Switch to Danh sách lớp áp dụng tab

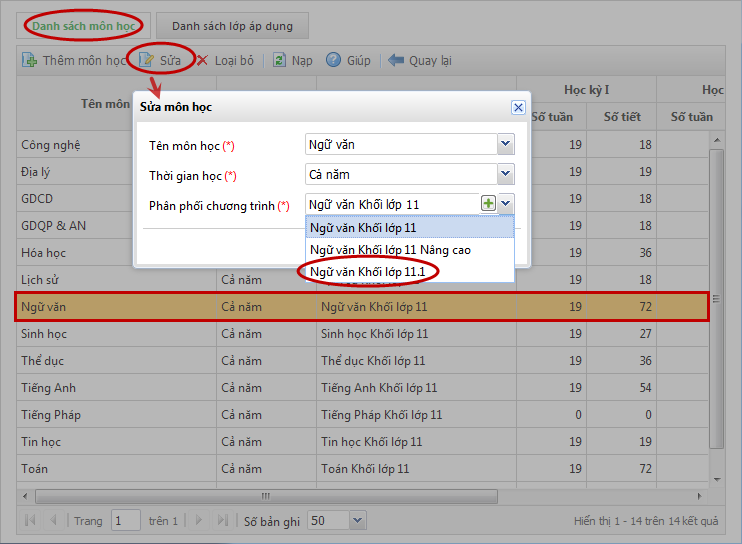(x=232, y=26)
